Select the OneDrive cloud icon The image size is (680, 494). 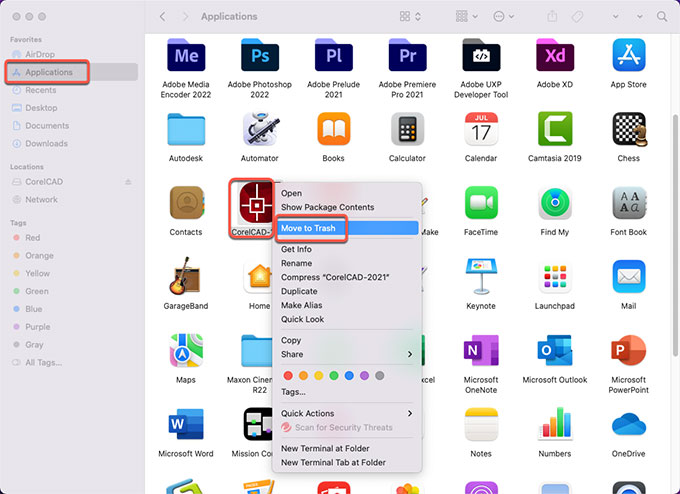tap(628, 425)
